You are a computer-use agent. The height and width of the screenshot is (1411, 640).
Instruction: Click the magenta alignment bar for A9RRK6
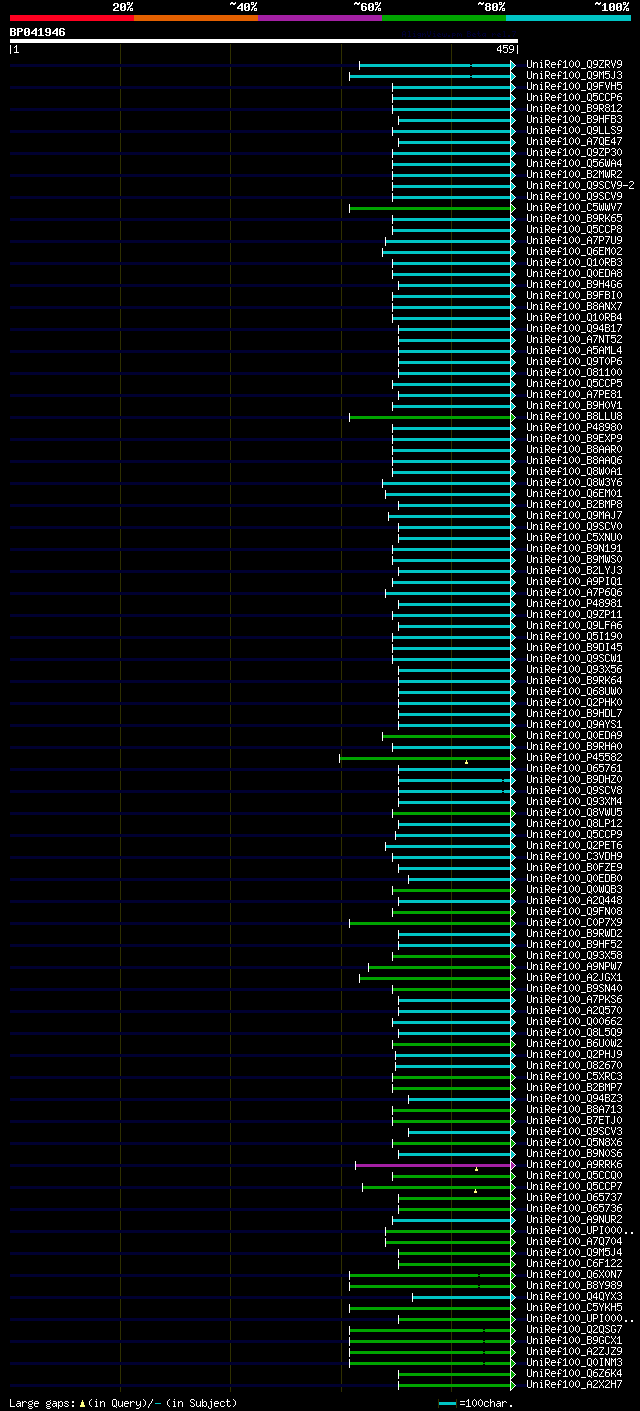[435, 1164]
